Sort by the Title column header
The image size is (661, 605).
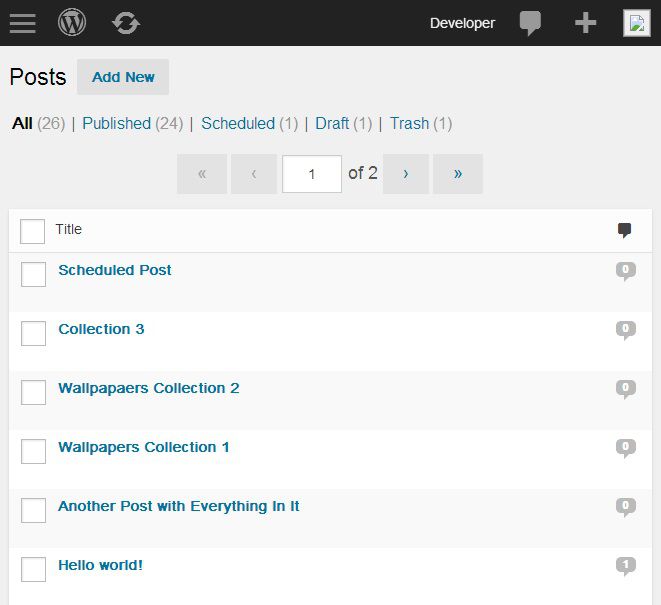click(69, 229)
